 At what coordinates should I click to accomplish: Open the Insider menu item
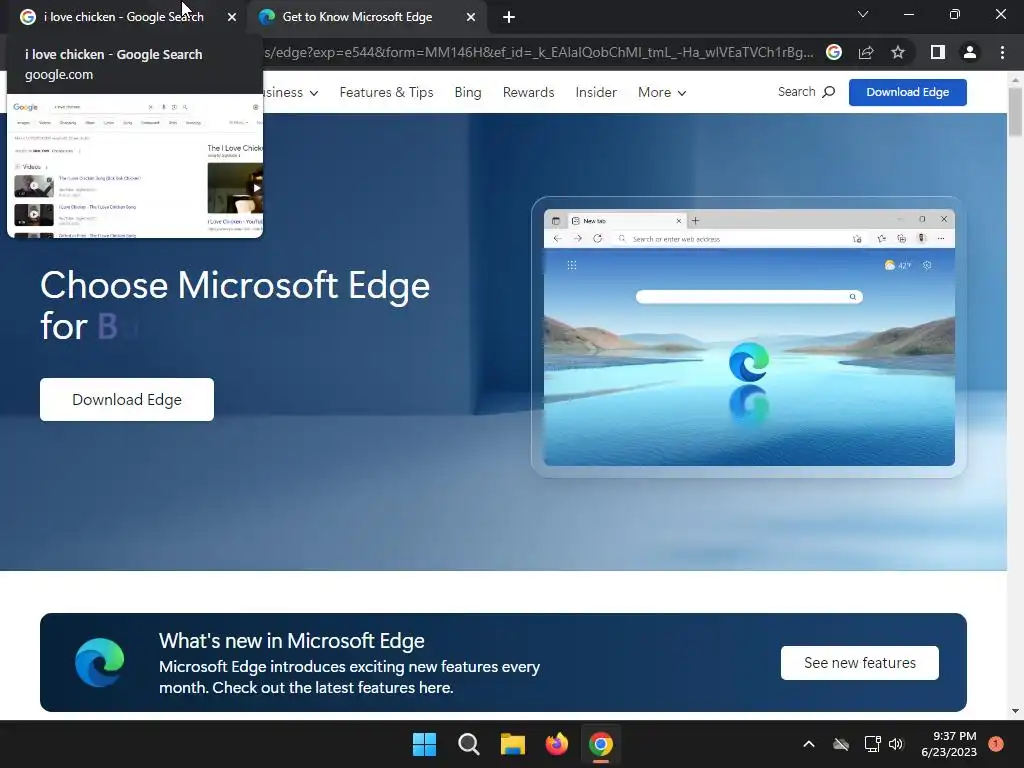[x=596, y=93]
